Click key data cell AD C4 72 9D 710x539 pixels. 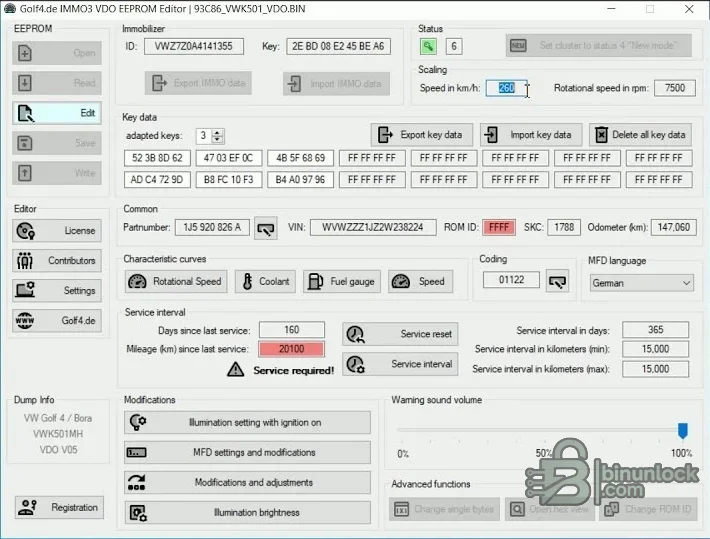pos(157,180)
